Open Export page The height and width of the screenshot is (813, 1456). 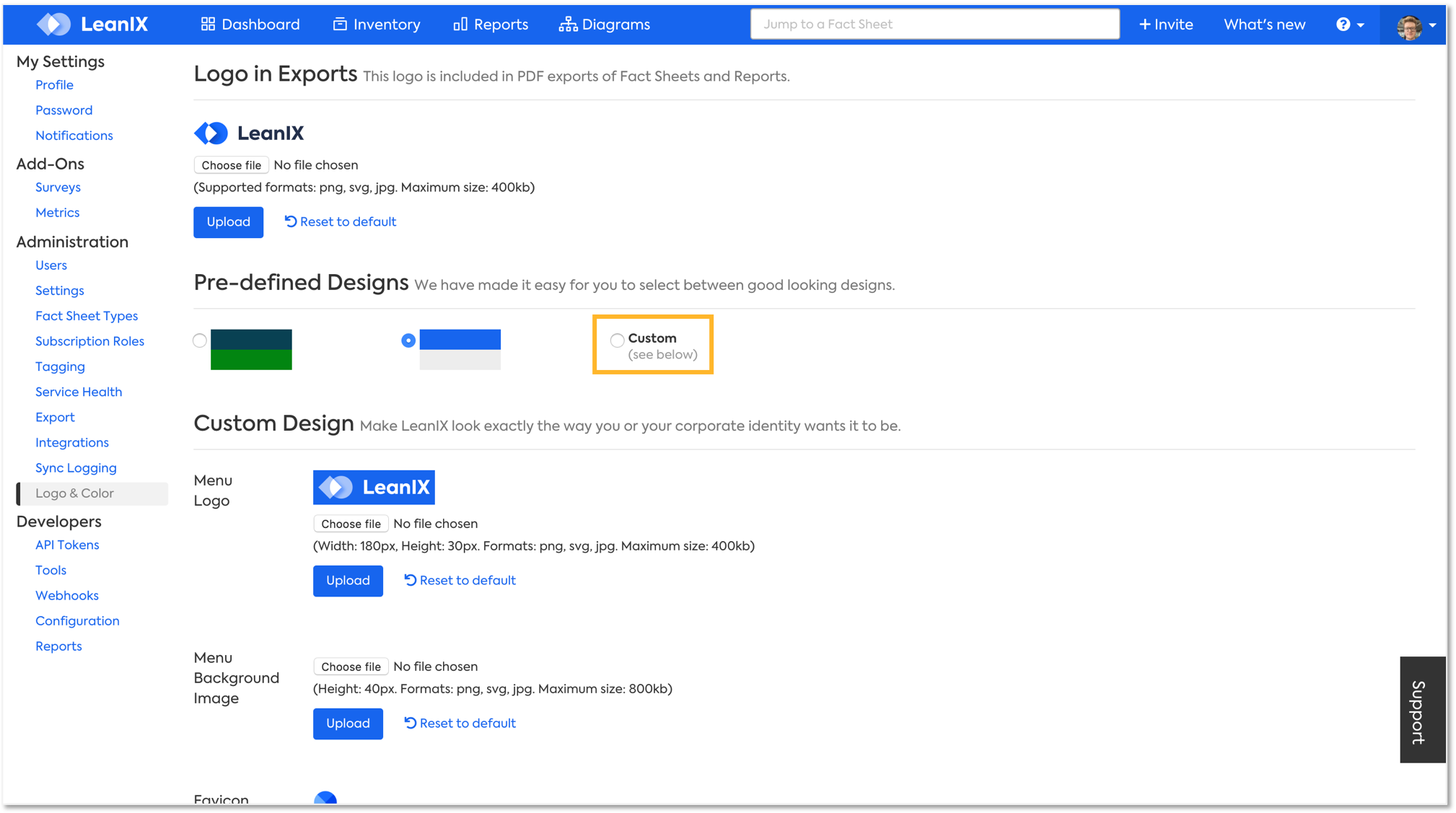click(x=55, y=417)
